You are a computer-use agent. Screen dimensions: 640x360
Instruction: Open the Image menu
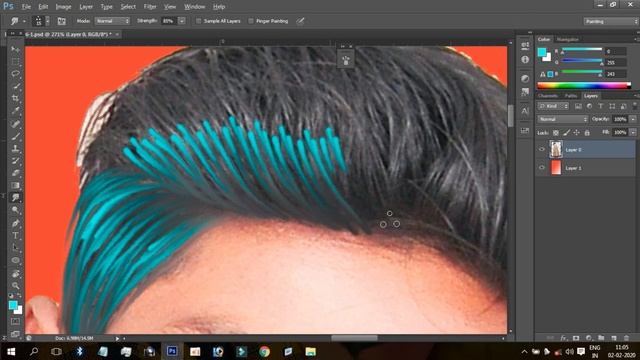tap(63, 7)
